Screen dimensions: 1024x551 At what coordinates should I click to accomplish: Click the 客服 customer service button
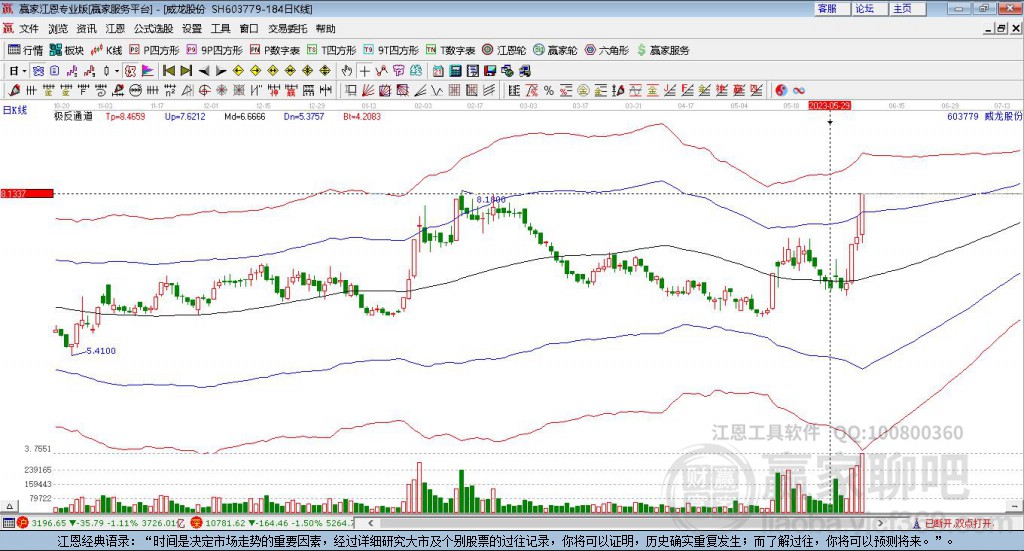[x=832, y=8]
